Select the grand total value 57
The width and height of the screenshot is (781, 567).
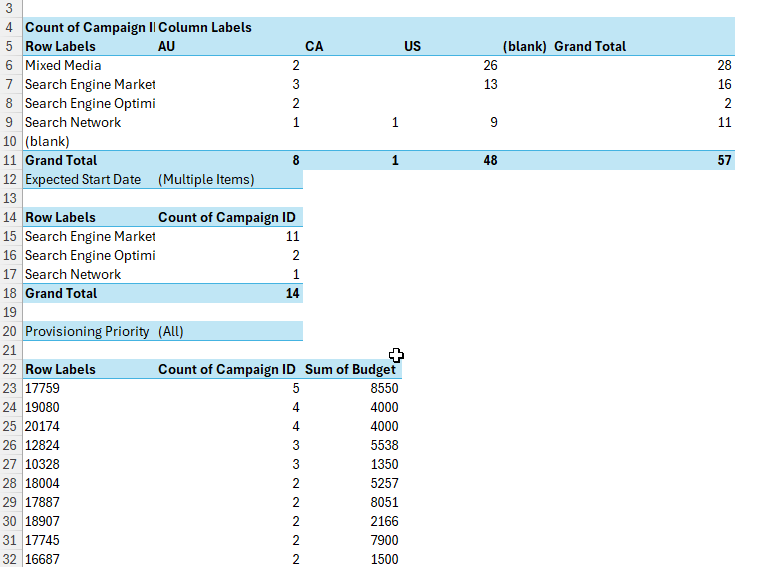coord(724,160)
